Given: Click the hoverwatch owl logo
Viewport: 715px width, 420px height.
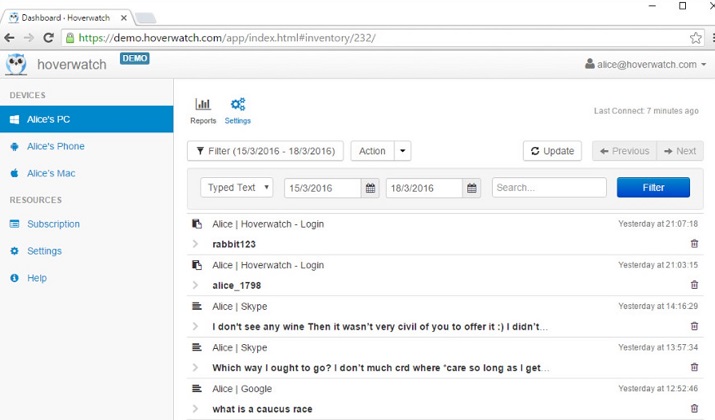Looking at the screenshot, I should click(x=16, y=64).
